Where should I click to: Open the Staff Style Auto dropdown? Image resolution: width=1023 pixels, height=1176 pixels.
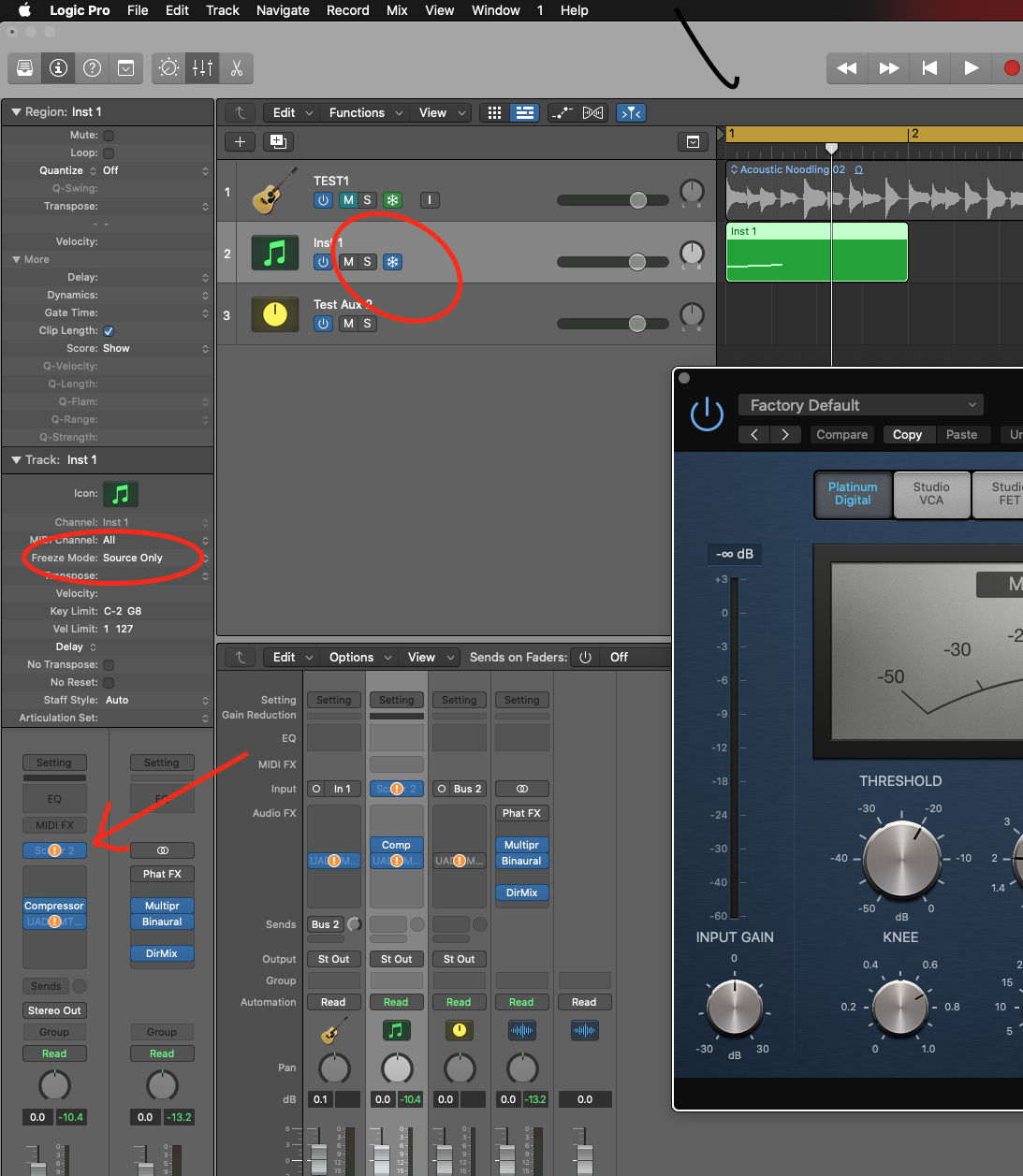(x=155, y=700)
